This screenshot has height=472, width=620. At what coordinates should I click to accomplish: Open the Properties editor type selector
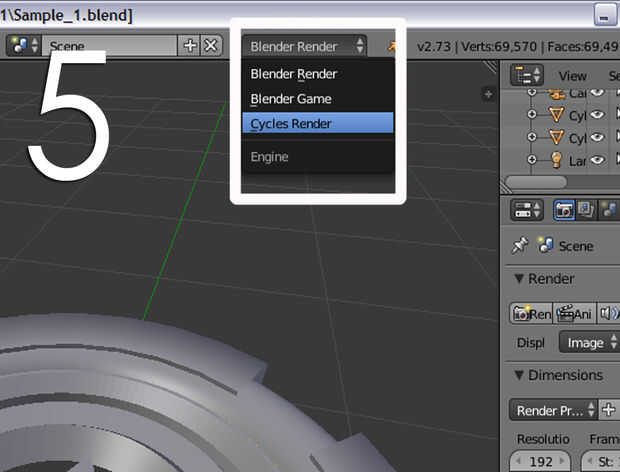pyautogui.click(x=526, y=210)
